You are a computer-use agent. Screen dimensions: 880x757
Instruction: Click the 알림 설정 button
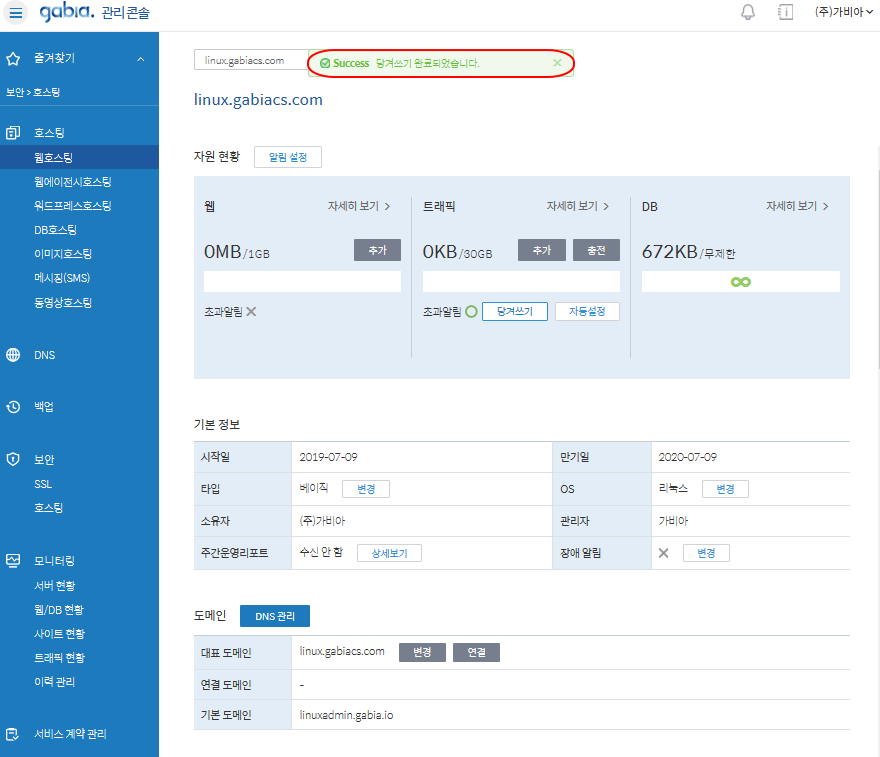pyautogui.click(x=288, y=157)
